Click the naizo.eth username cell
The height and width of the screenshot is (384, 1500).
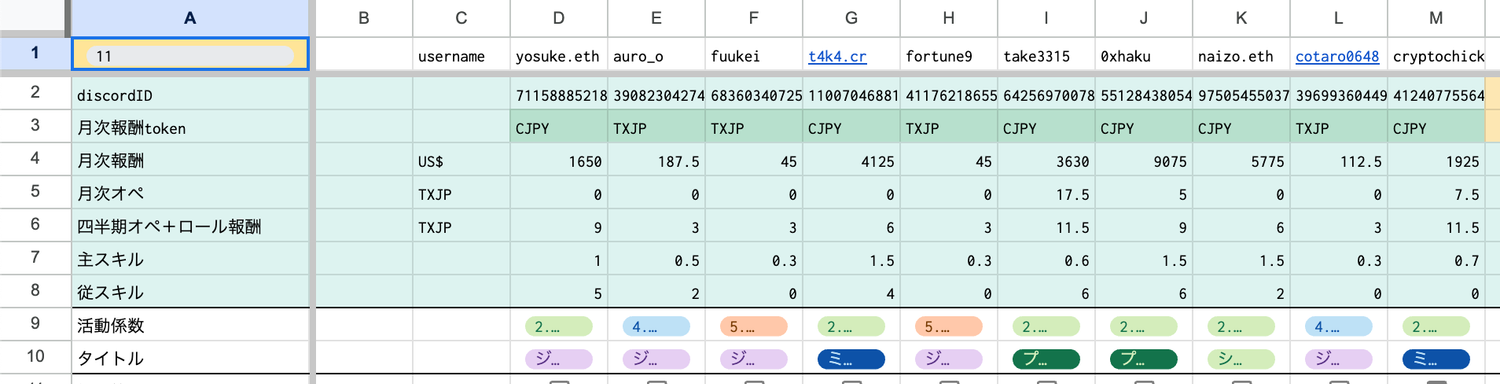[x=1241, y=55]
